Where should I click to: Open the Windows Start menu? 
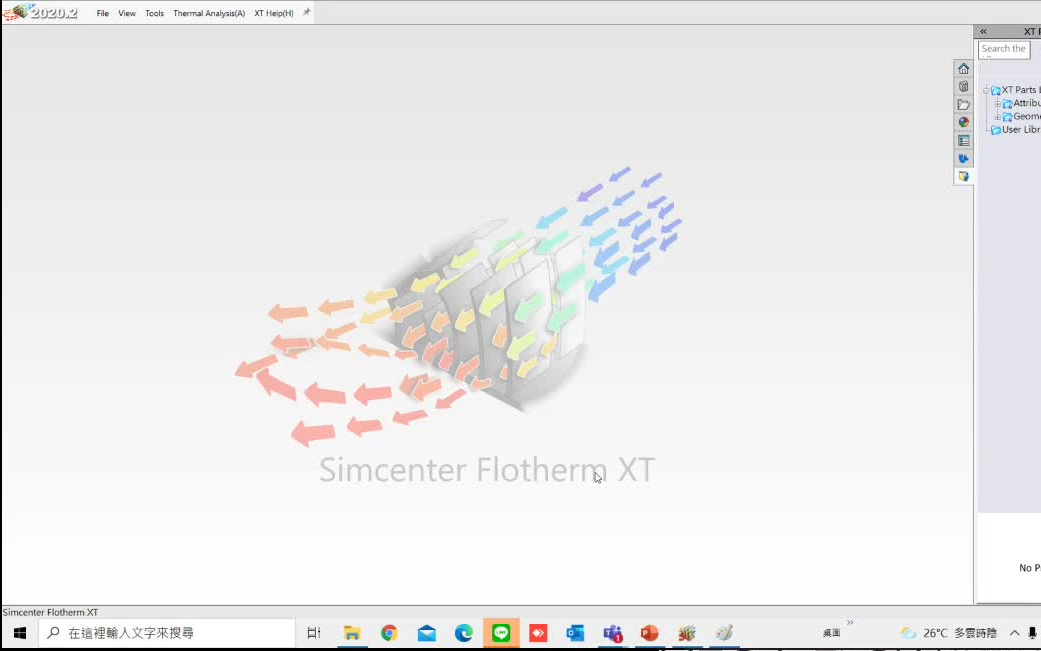pyautogui.click(x=19, y=633)
